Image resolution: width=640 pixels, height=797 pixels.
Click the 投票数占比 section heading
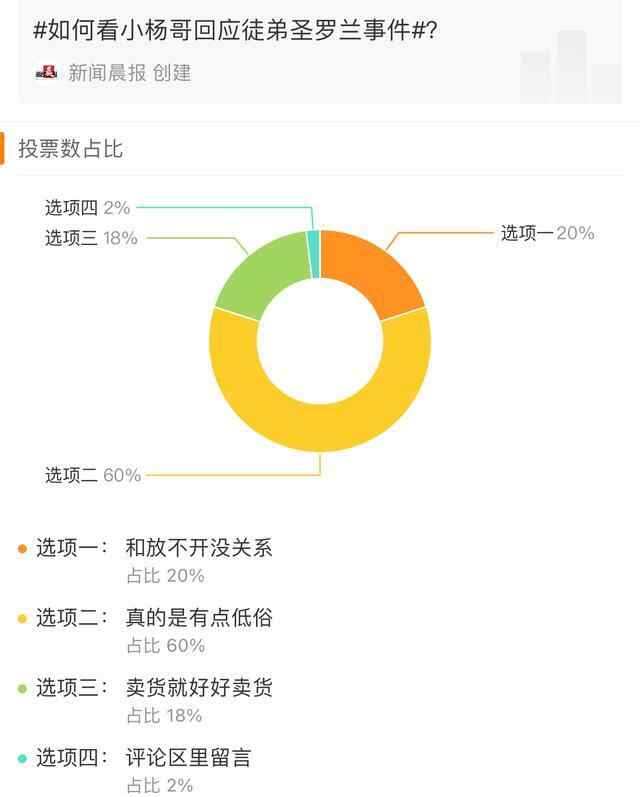point(71,149)
